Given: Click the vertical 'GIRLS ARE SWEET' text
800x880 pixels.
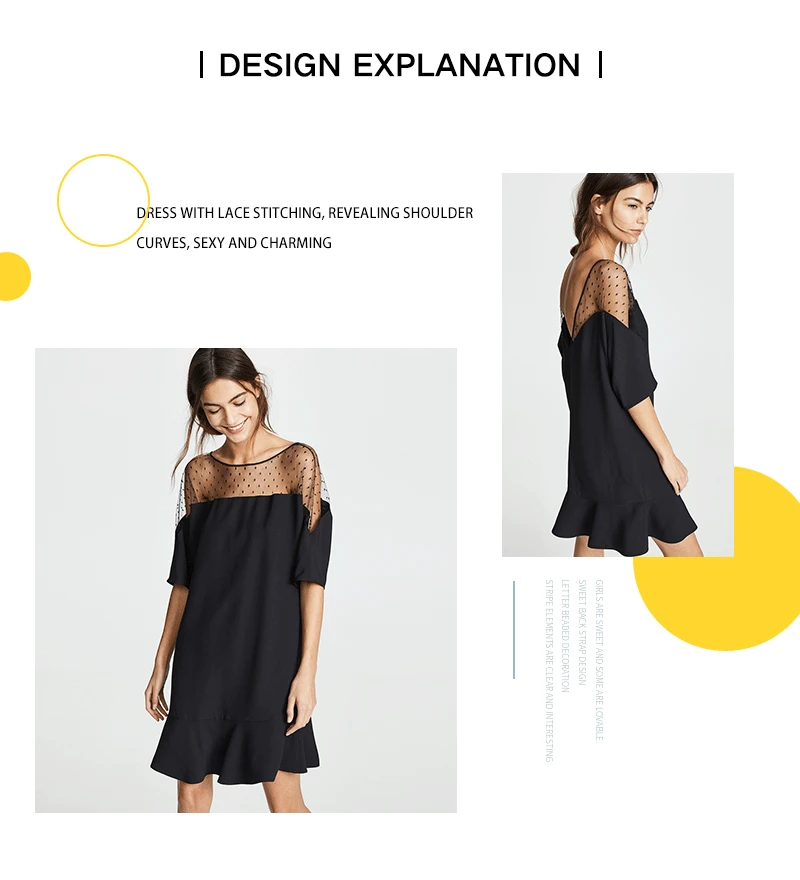Looking at the screenshot, I should click(599, 660).
